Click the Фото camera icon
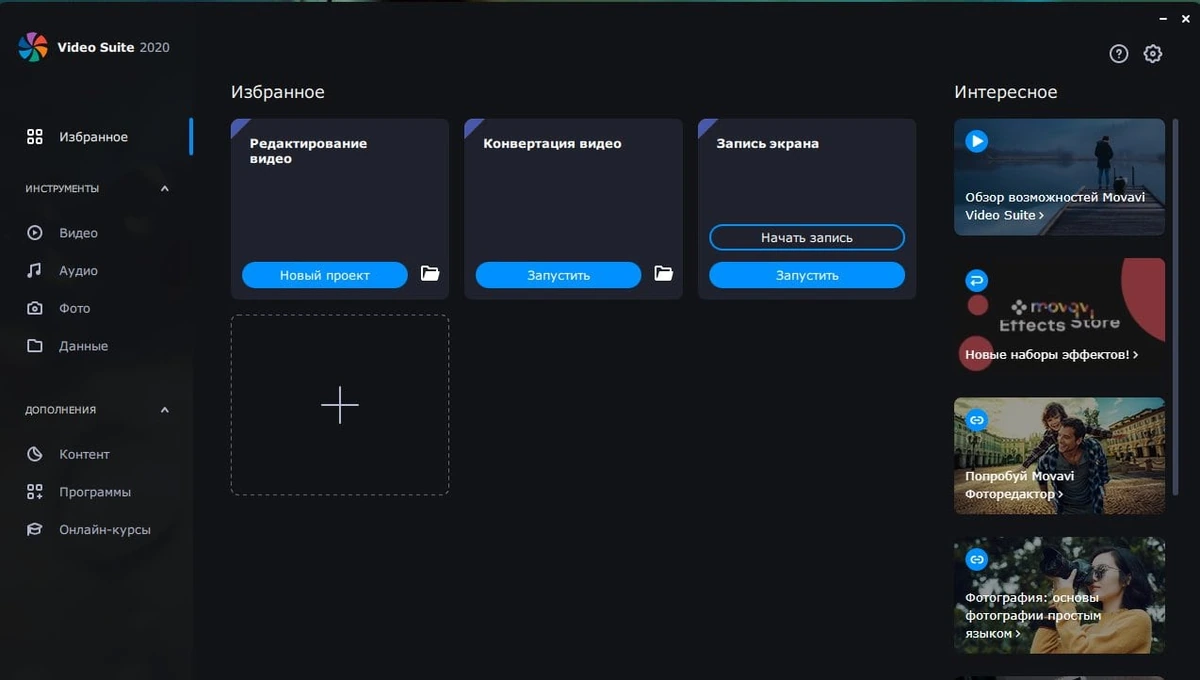The width and height of the screenshot is (1200, 680). (x=35, y=309)
